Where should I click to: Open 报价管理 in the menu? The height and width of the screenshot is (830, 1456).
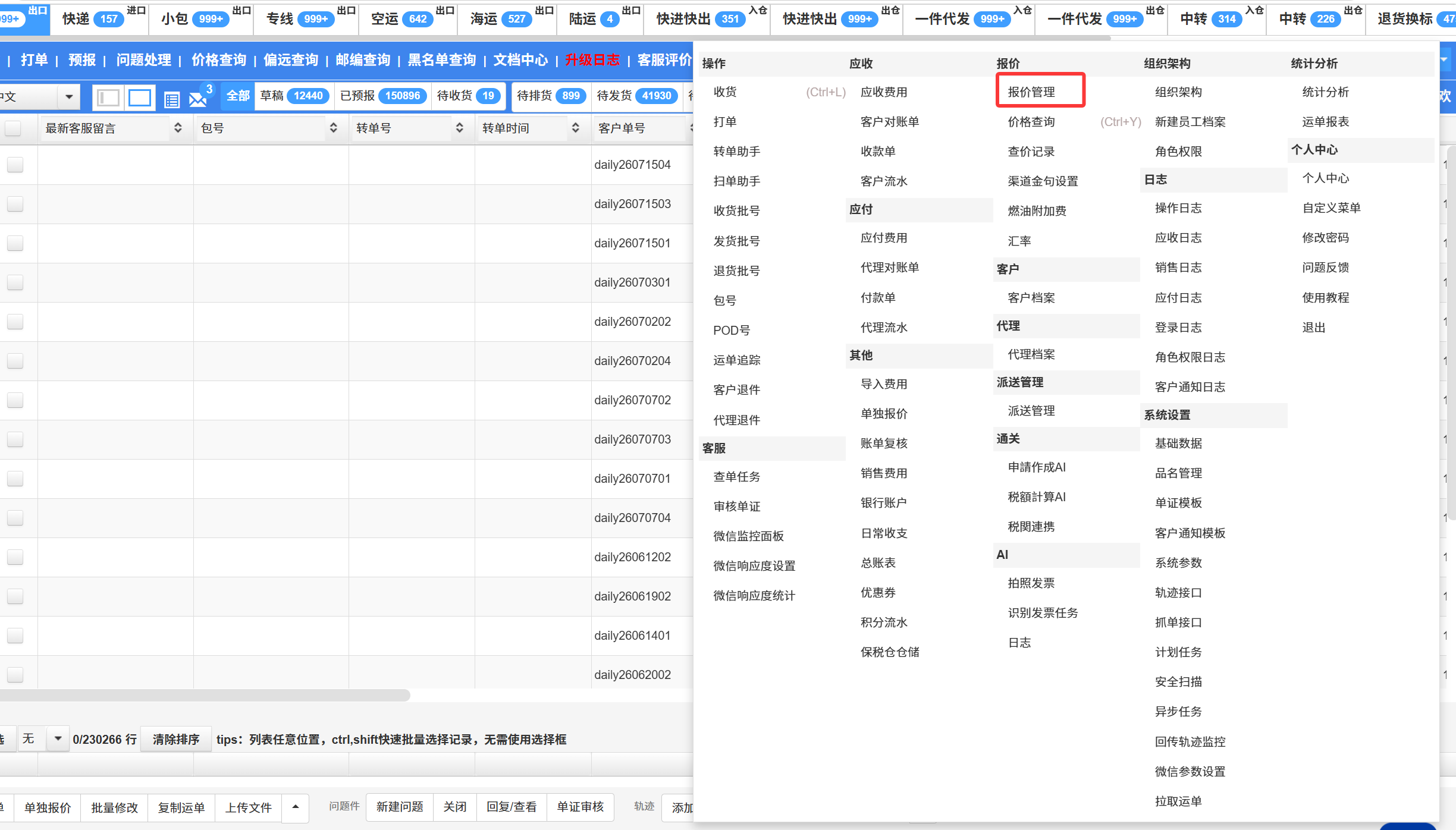click(x=1031, y=92)
